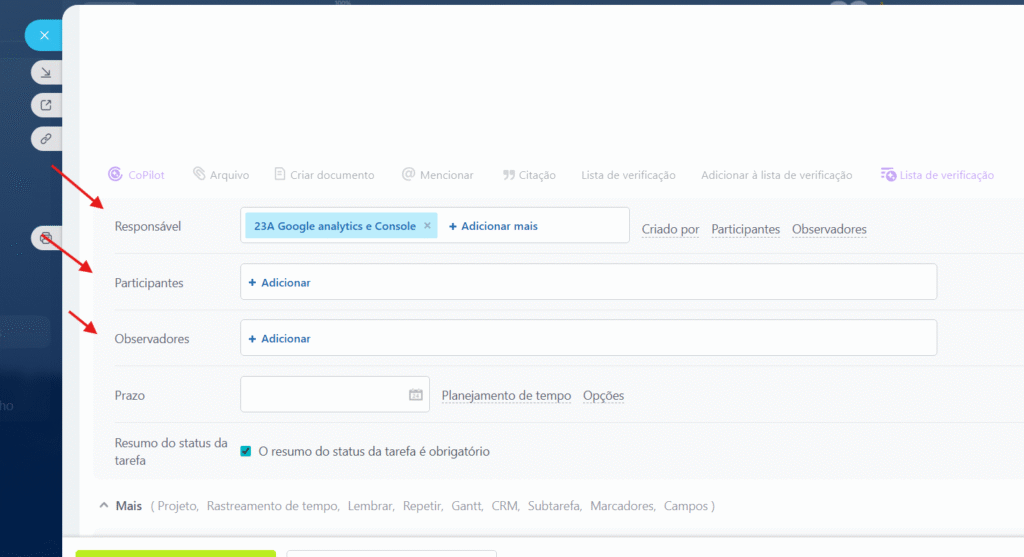This screenshot has width=1024, height=557.
Task: Click Adicionar mais in Responsável field
Action: coord(493,226)
